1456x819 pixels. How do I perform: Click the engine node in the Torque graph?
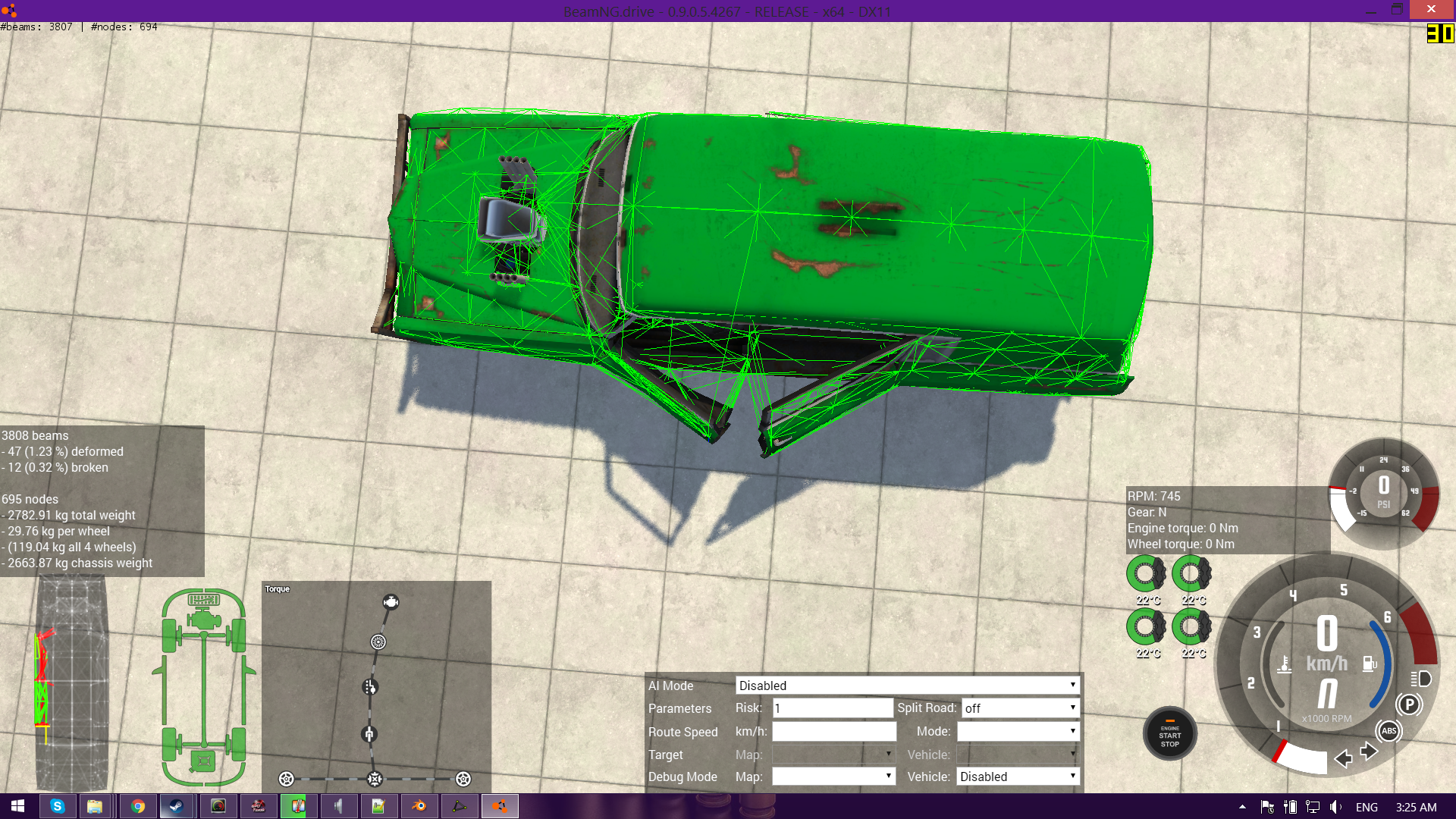click(391, 602)
